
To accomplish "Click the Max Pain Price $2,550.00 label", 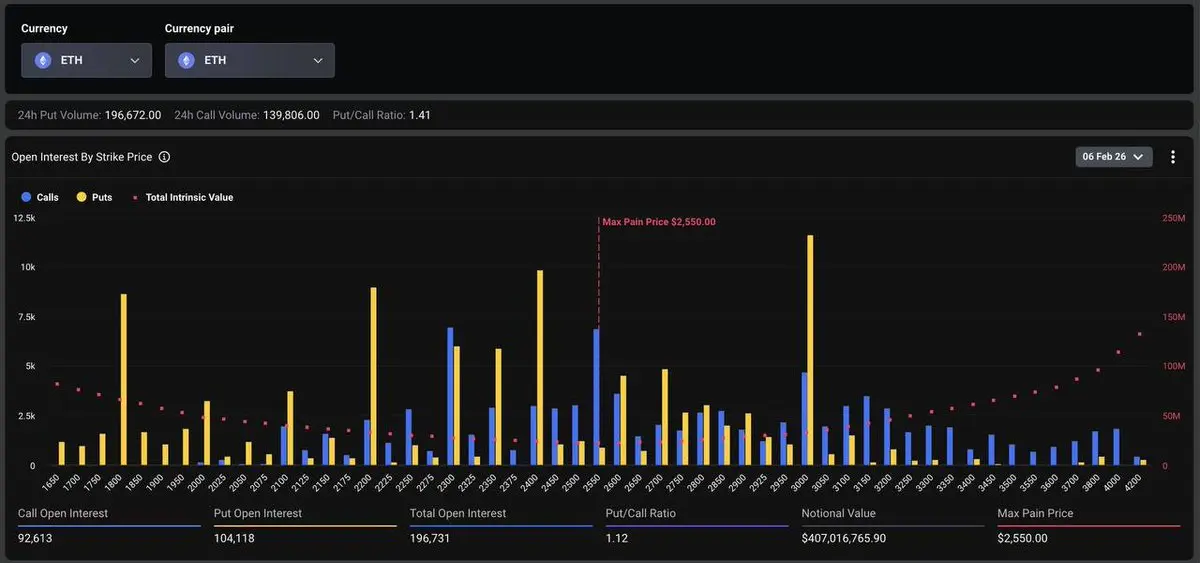I will pos(659,222).
